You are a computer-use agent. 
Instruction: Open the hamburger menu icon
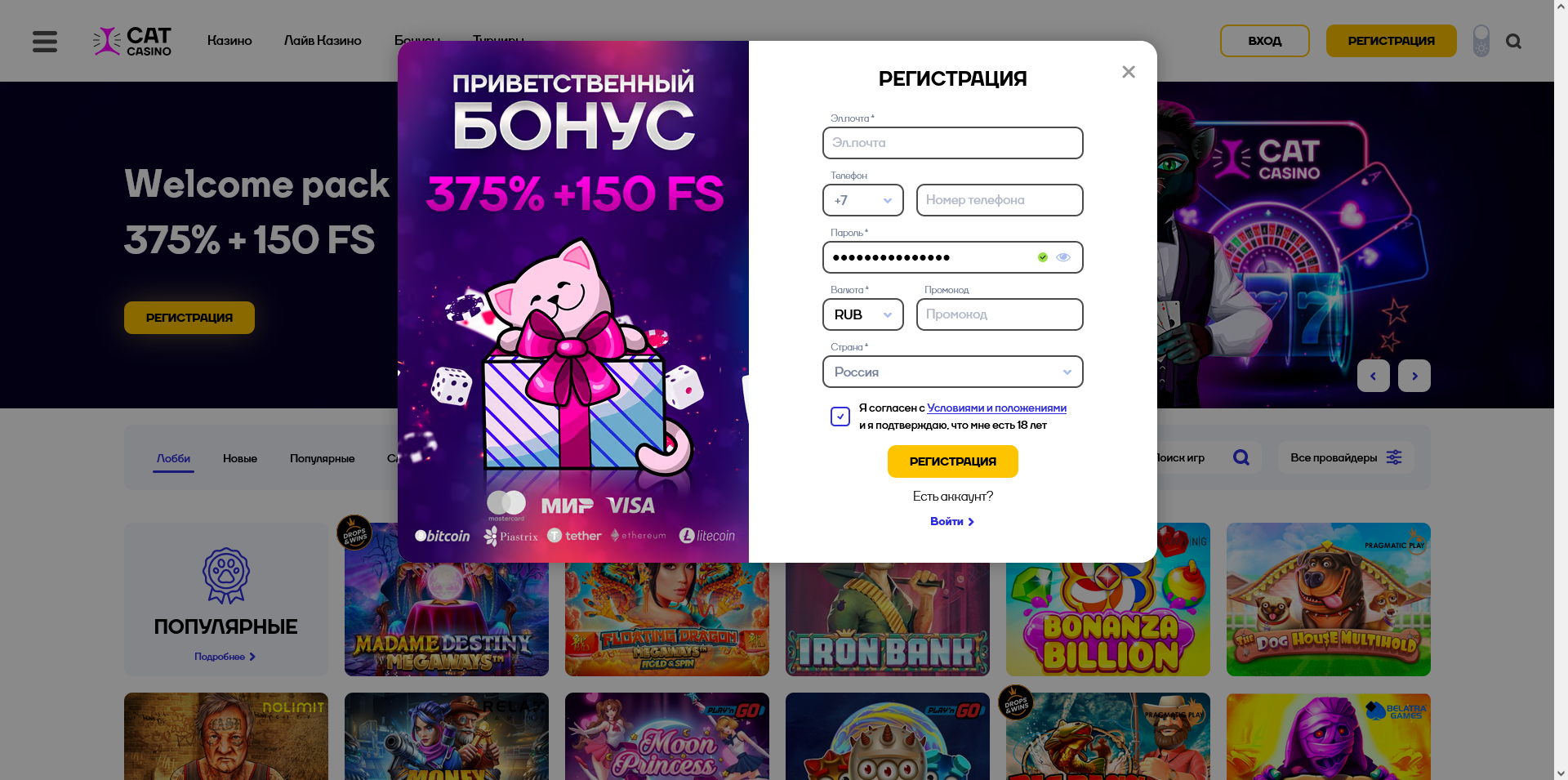pos(45,41)
